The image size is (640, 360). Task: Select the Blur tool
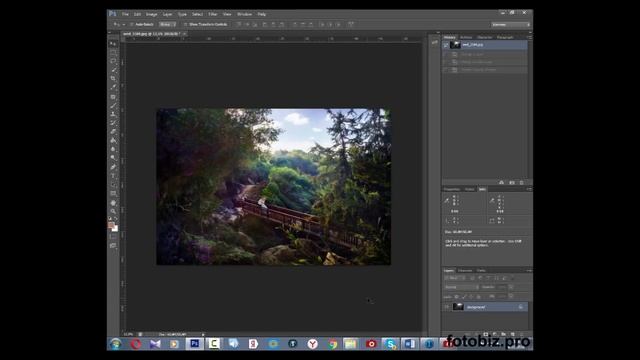(x=113, y=149)
